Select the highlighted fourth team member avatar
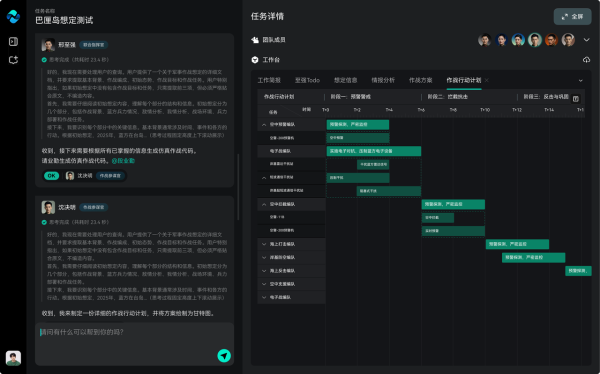The image size is (600, 374). [x=535, y=40]
